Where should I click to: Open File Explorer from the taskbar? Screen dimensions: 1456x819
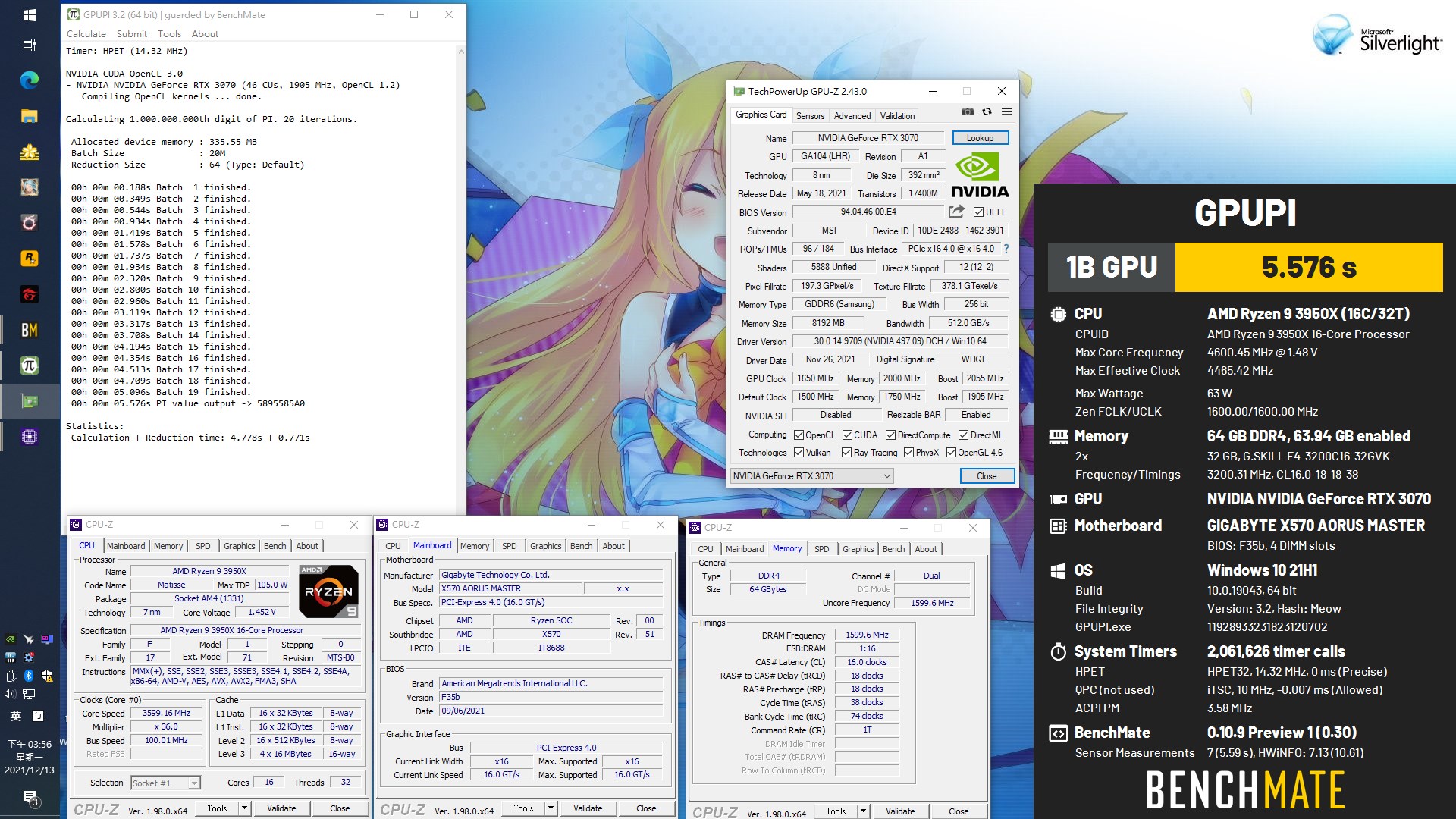pos(30,116)
